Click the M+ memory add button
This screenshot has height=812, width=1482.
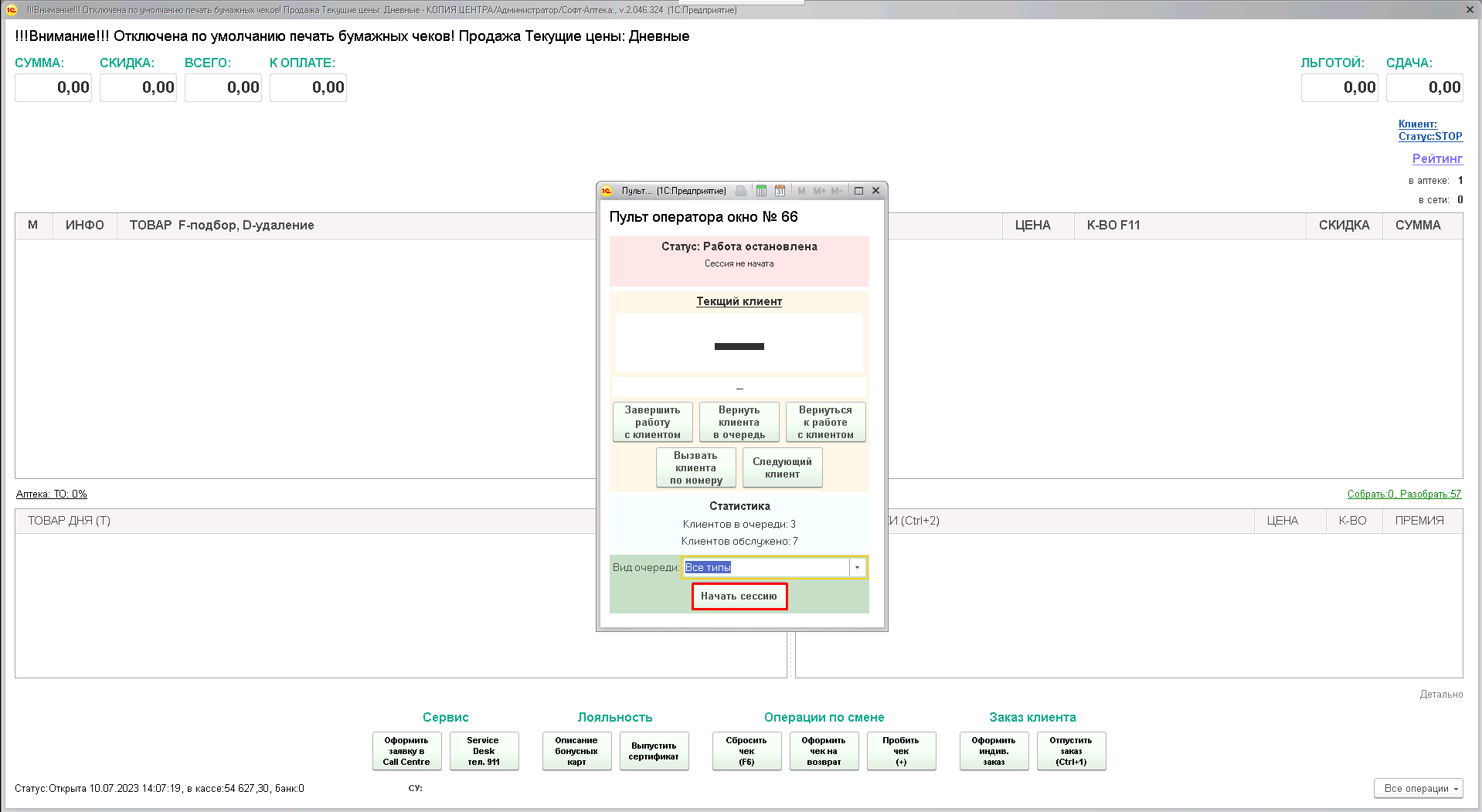coord(819,191)
